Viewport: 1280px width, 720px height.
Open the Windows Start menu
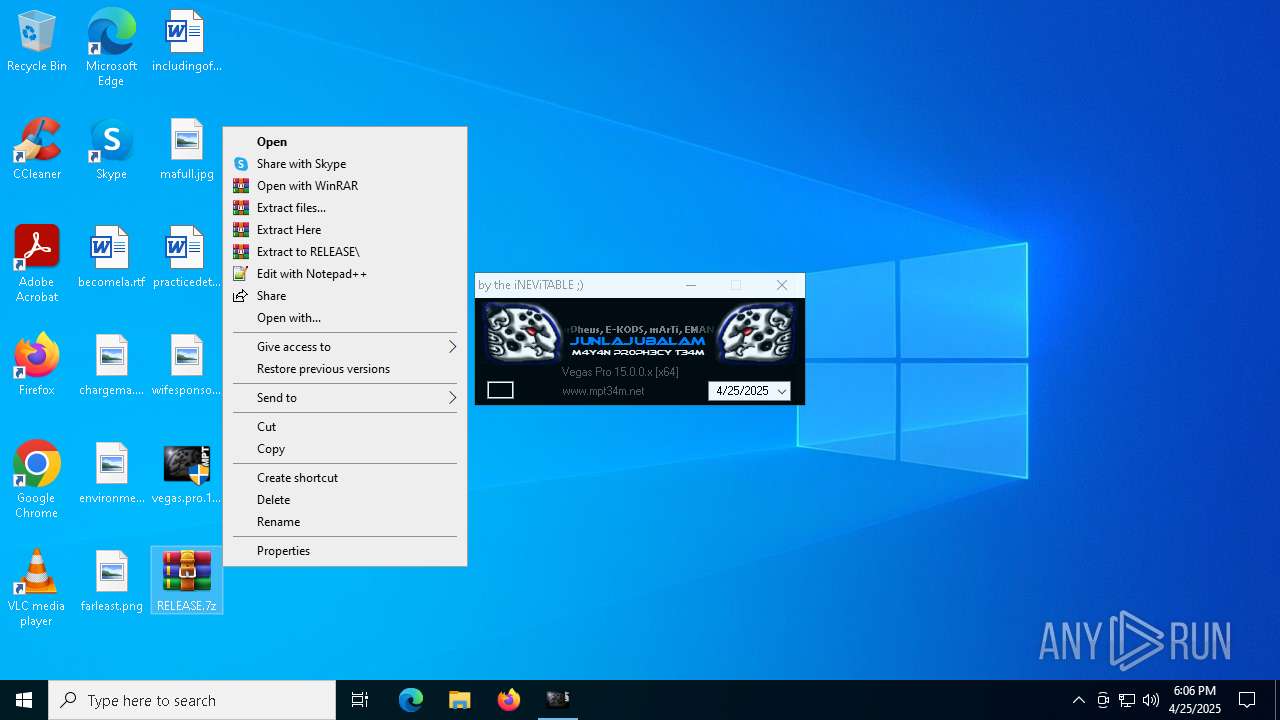[x=24, y=700]
